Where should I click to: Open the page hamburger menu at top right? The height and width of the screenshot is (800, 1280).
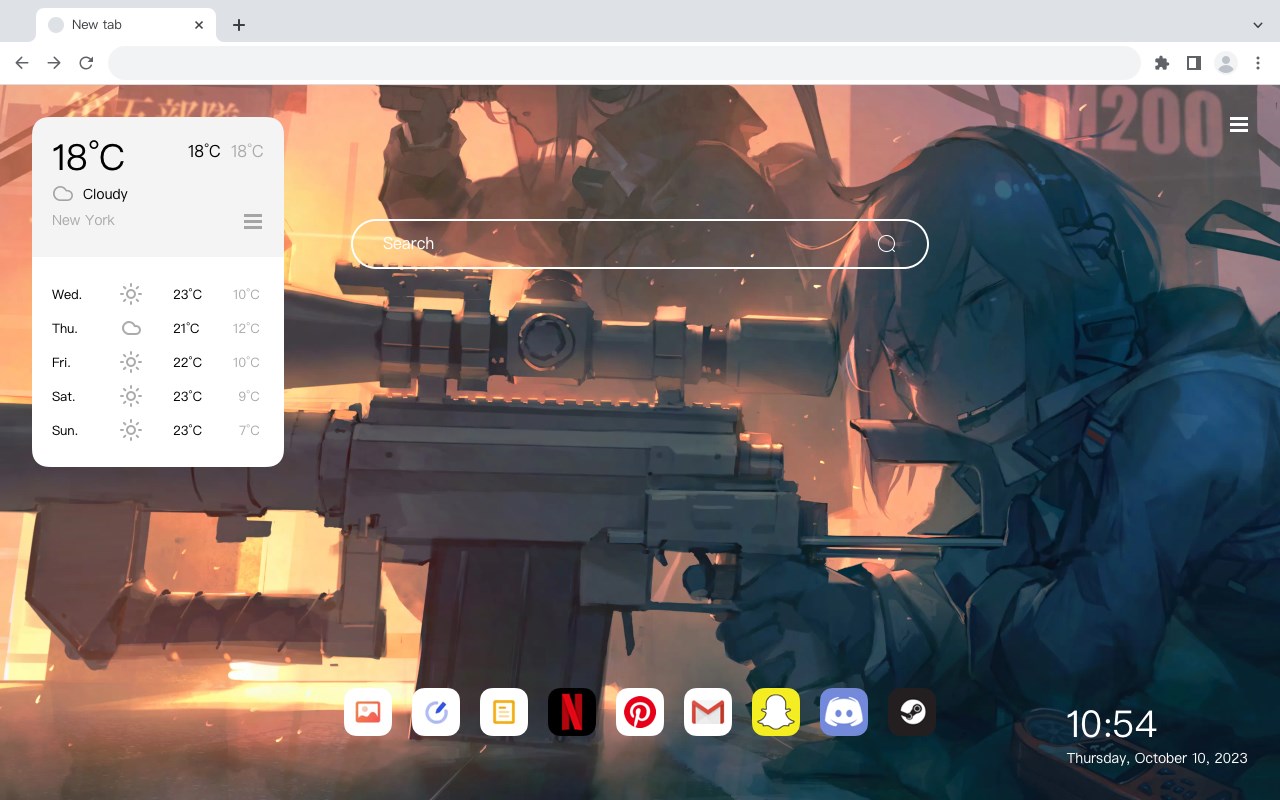point(1239,125)
